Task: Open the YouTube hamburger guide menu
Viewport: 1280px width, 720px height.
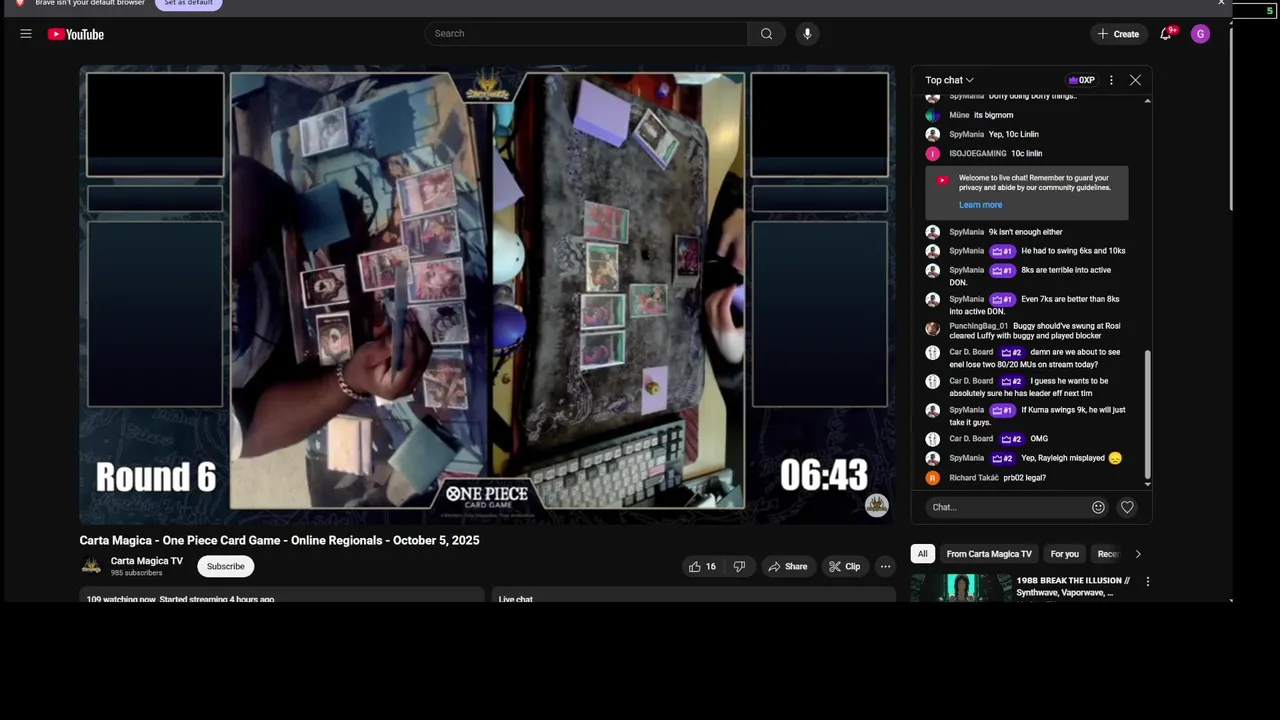Action: 26,34
